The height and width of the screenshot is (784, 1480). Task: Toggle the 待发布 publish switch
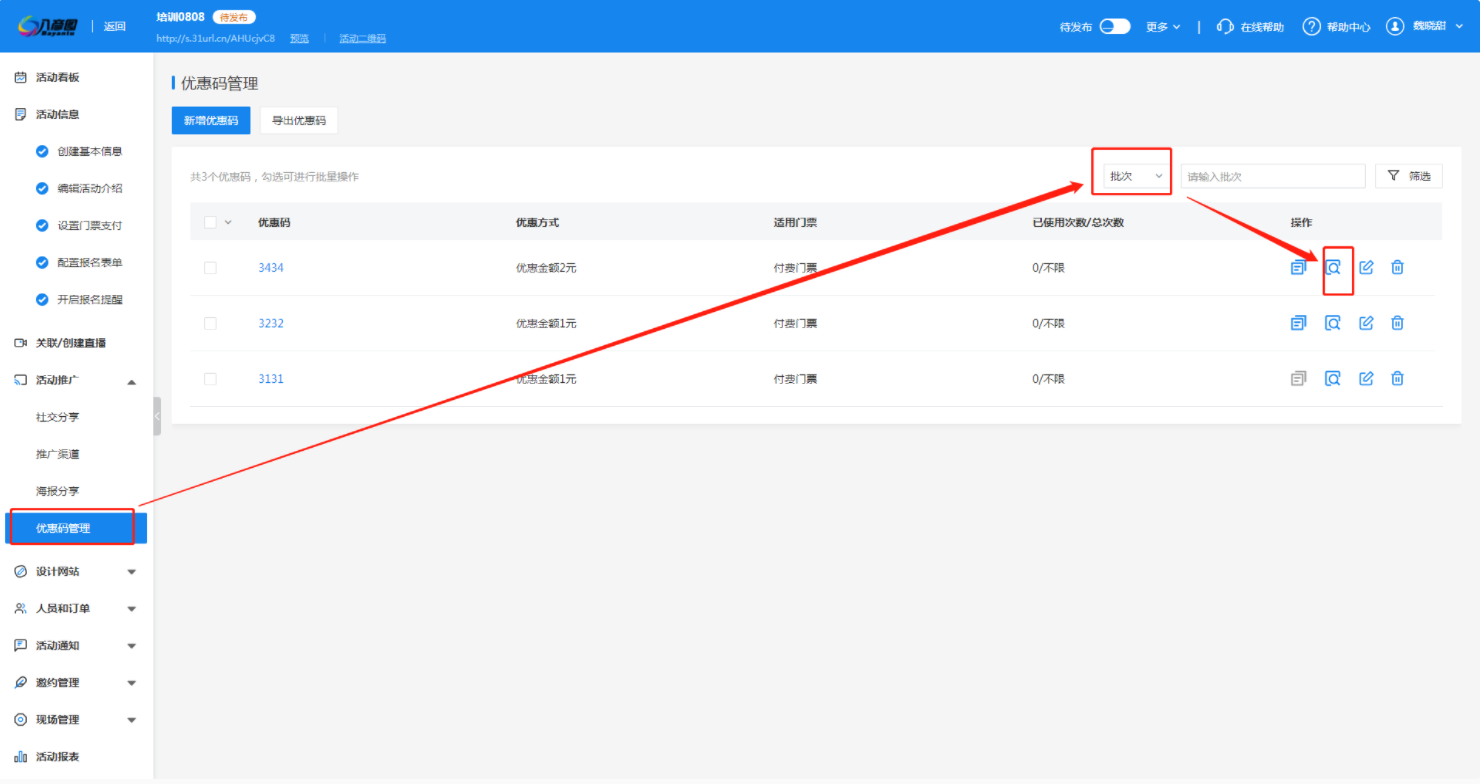(x=1114, y=27)
